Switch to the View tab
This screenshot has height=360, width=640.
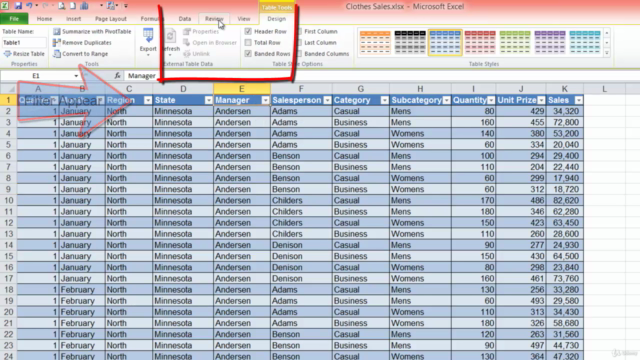coord(244,19)
